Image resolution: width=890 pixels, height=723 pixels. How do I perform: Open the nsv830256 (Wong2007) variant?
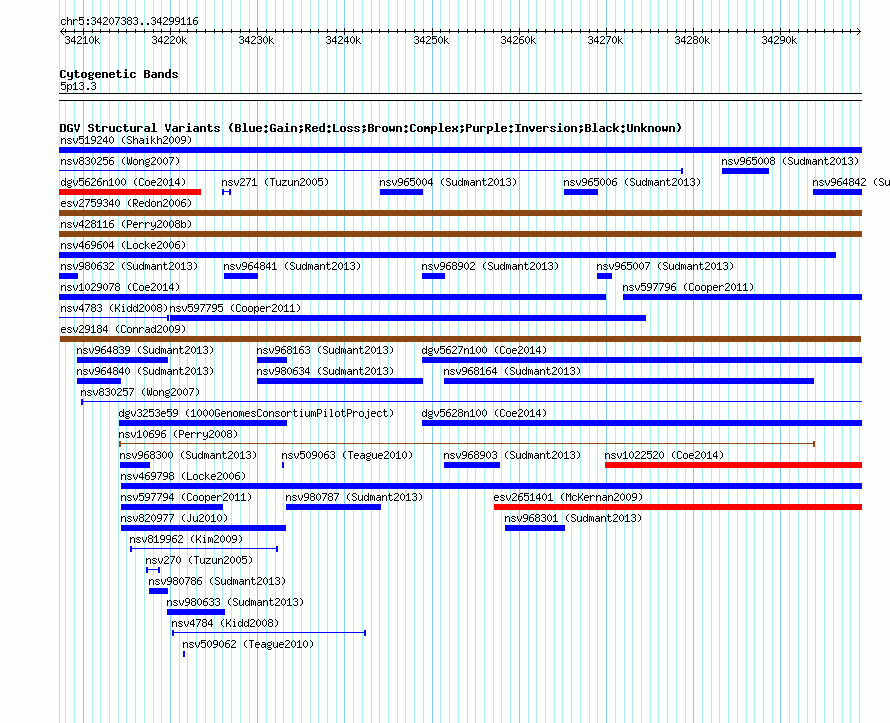pyautogui.click(x=120, y=161)
